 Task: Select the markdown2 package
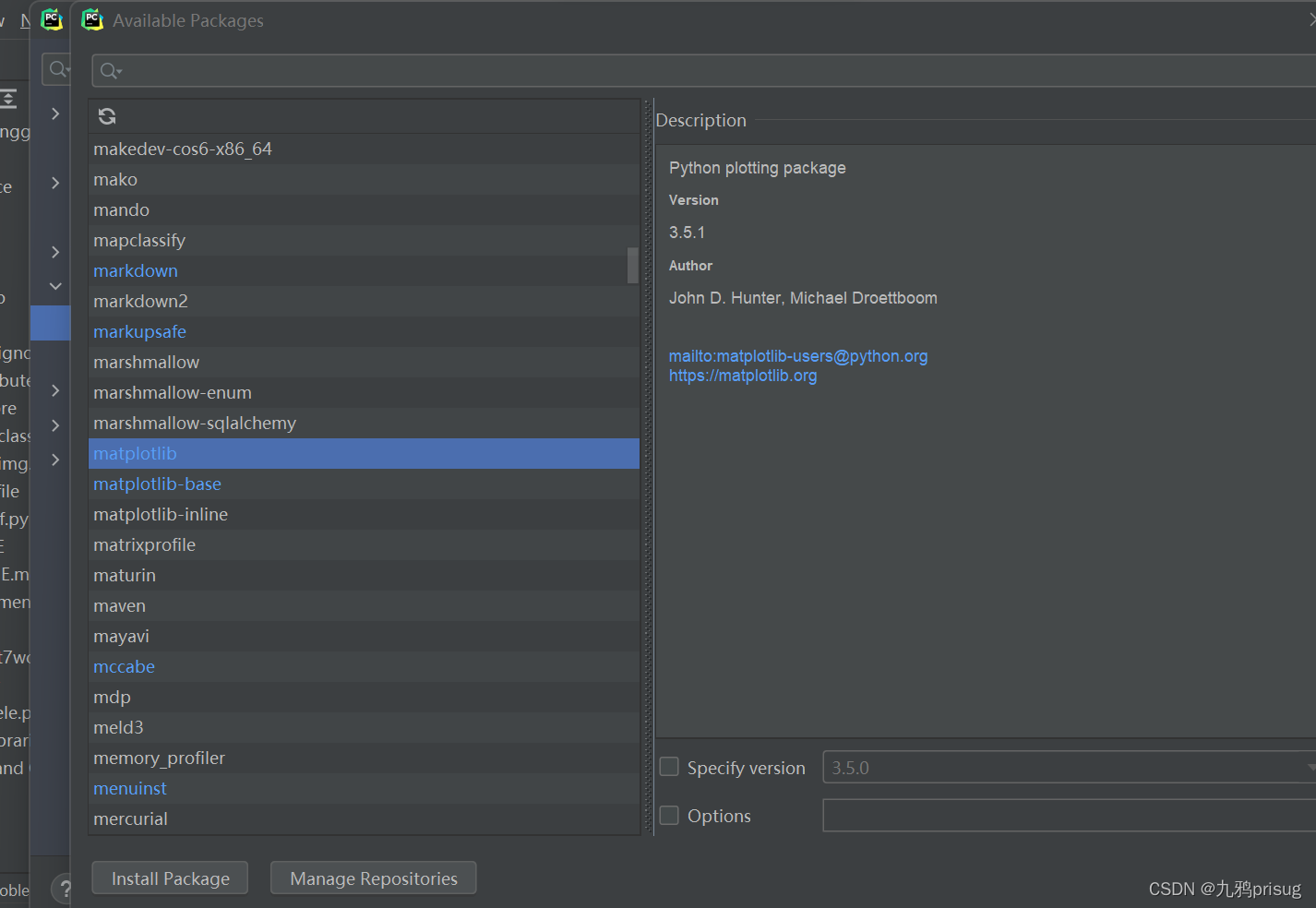click(x=365, y=301)
